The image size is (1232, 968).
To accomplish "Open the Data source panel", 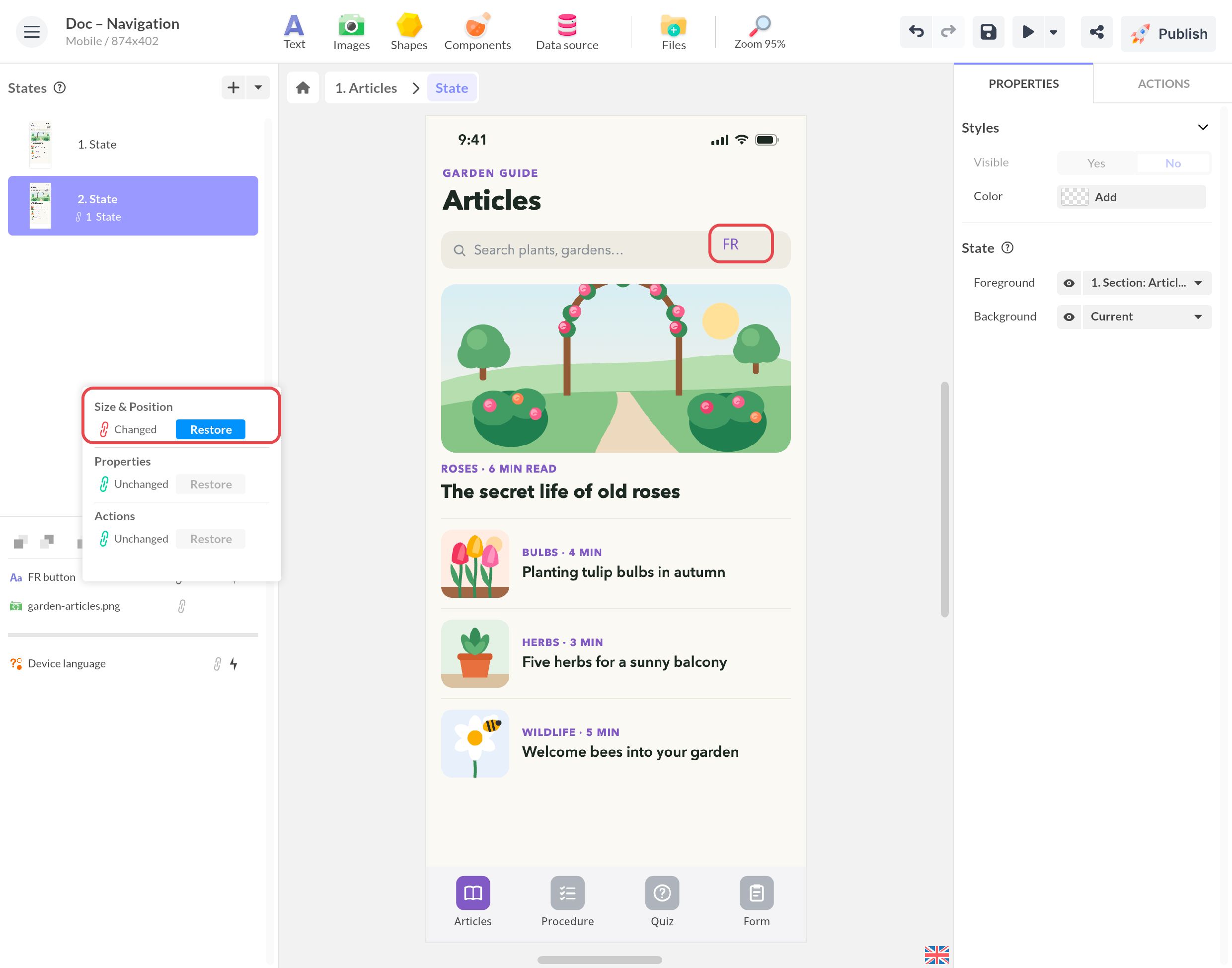I will click(x=567, y=32).
